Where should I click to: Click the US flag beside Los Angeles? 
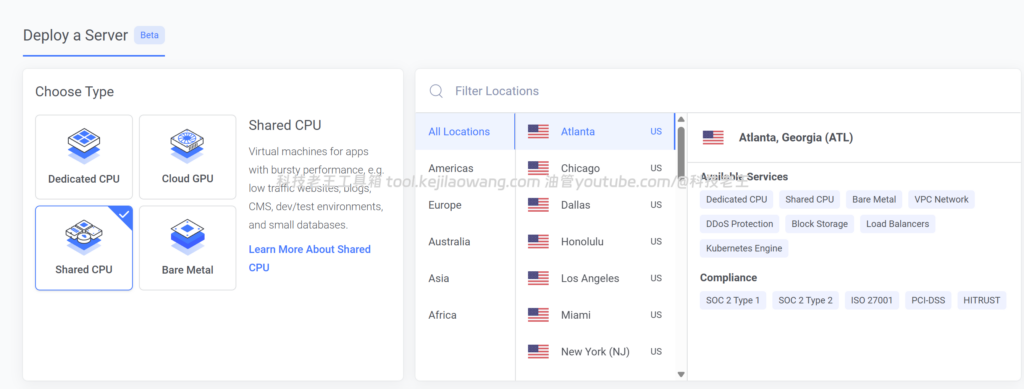pyautogui.click(x=538, y=278)
